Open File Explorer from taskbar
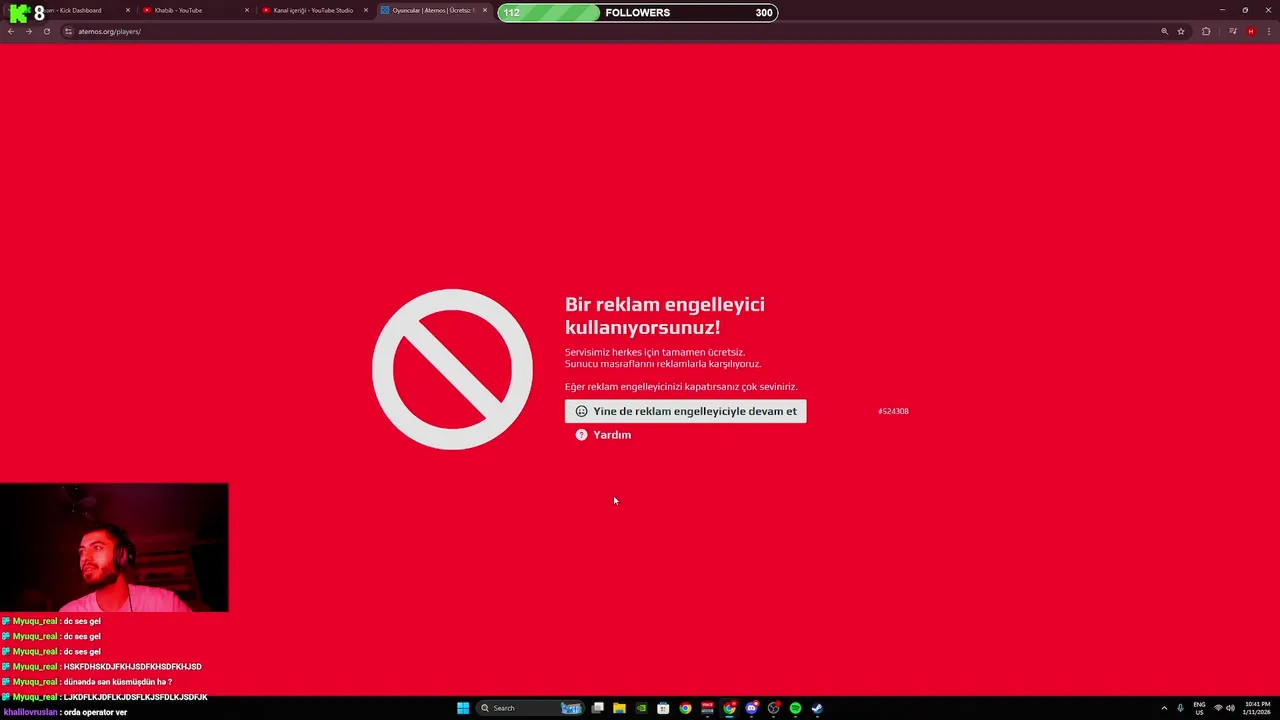This screenshot has width=1280, height=720. [619, 708]
